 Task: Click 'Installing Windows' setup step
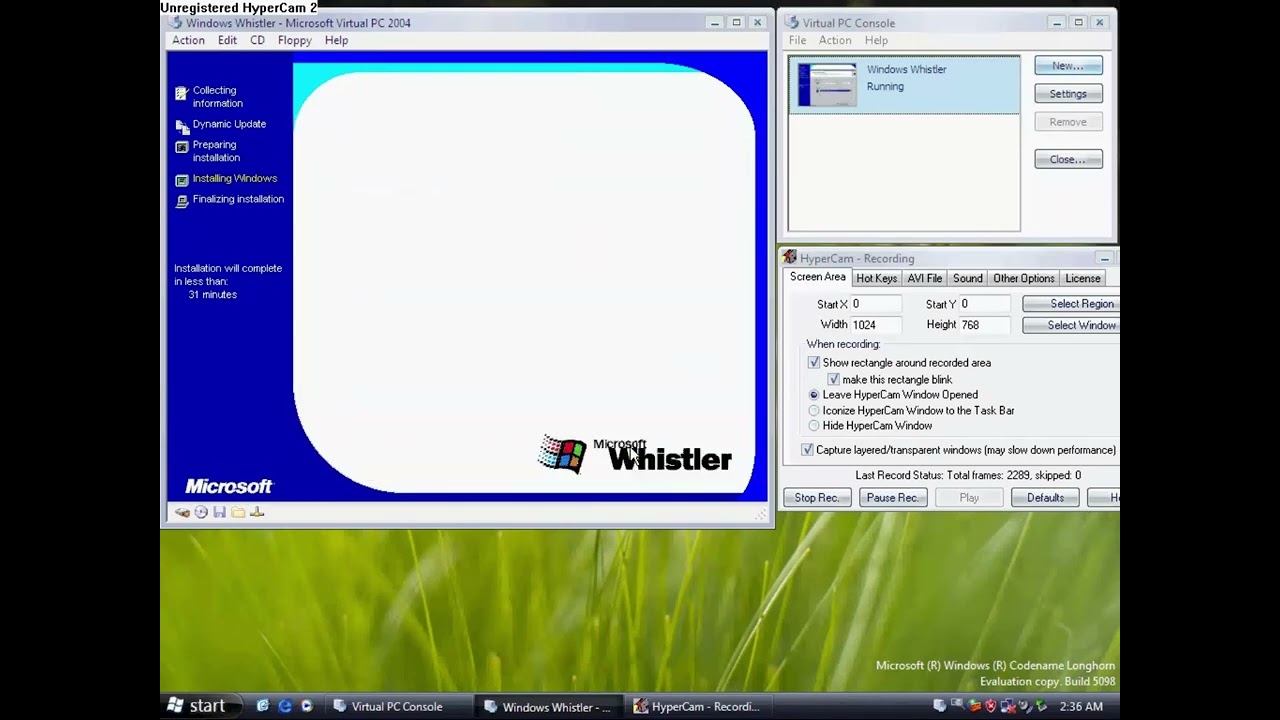coord(235,178)
